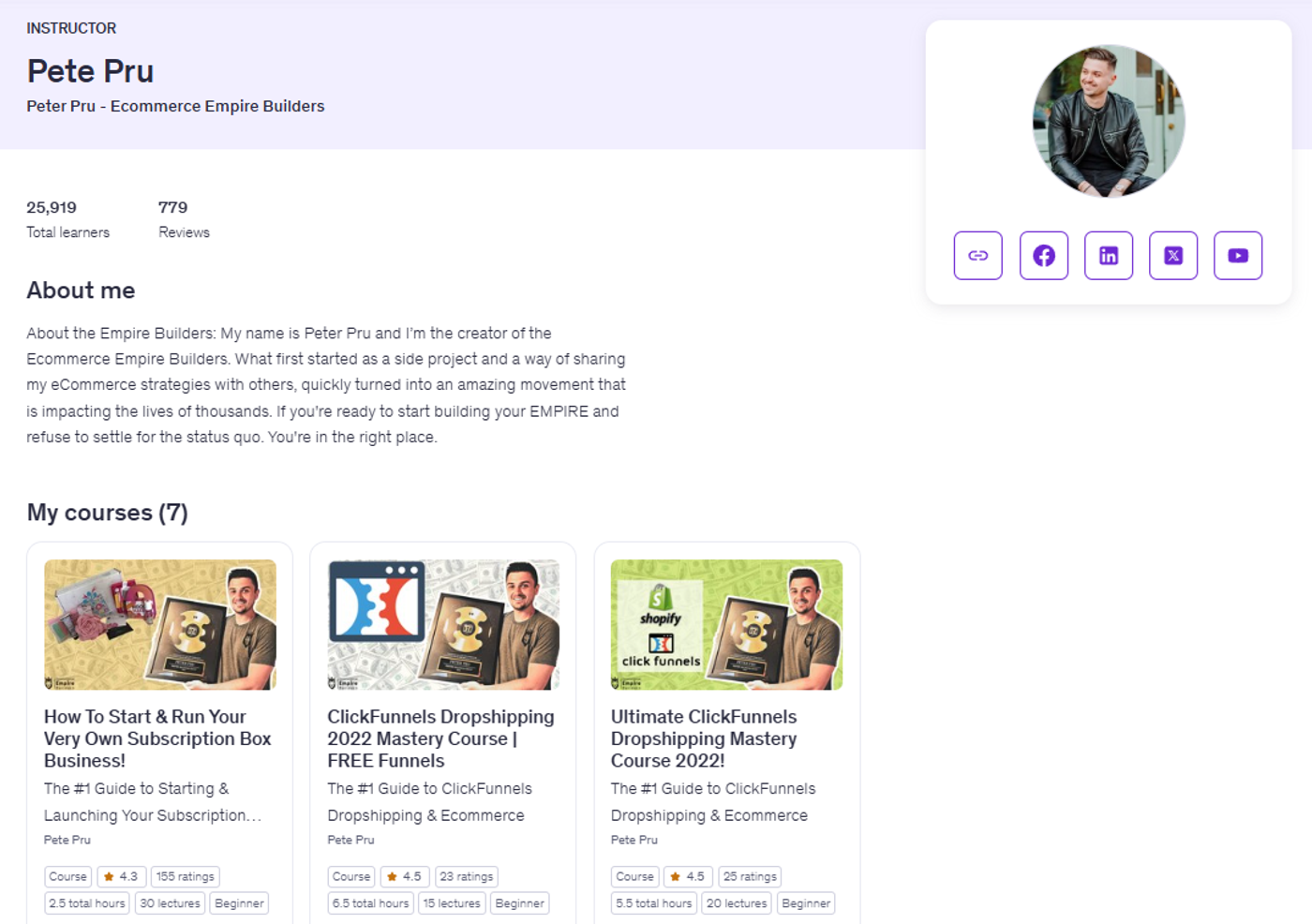Click the '23 ratings' tag
The height and width of the screenshot is (924, 1312).
(467, 877)
